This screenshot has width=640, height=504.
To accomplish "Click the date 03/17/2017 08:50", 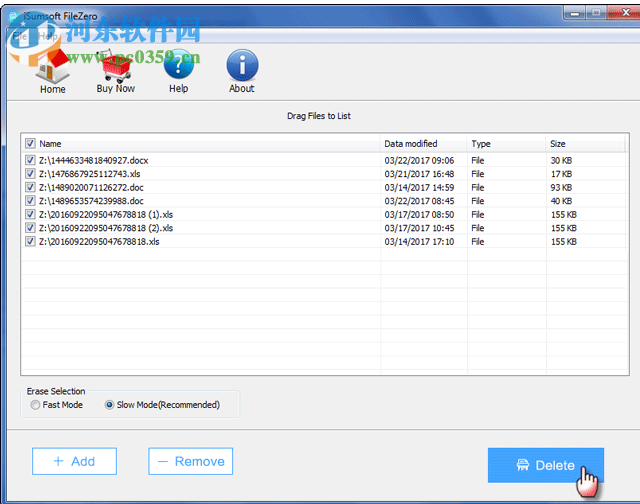I will point(419,215).
